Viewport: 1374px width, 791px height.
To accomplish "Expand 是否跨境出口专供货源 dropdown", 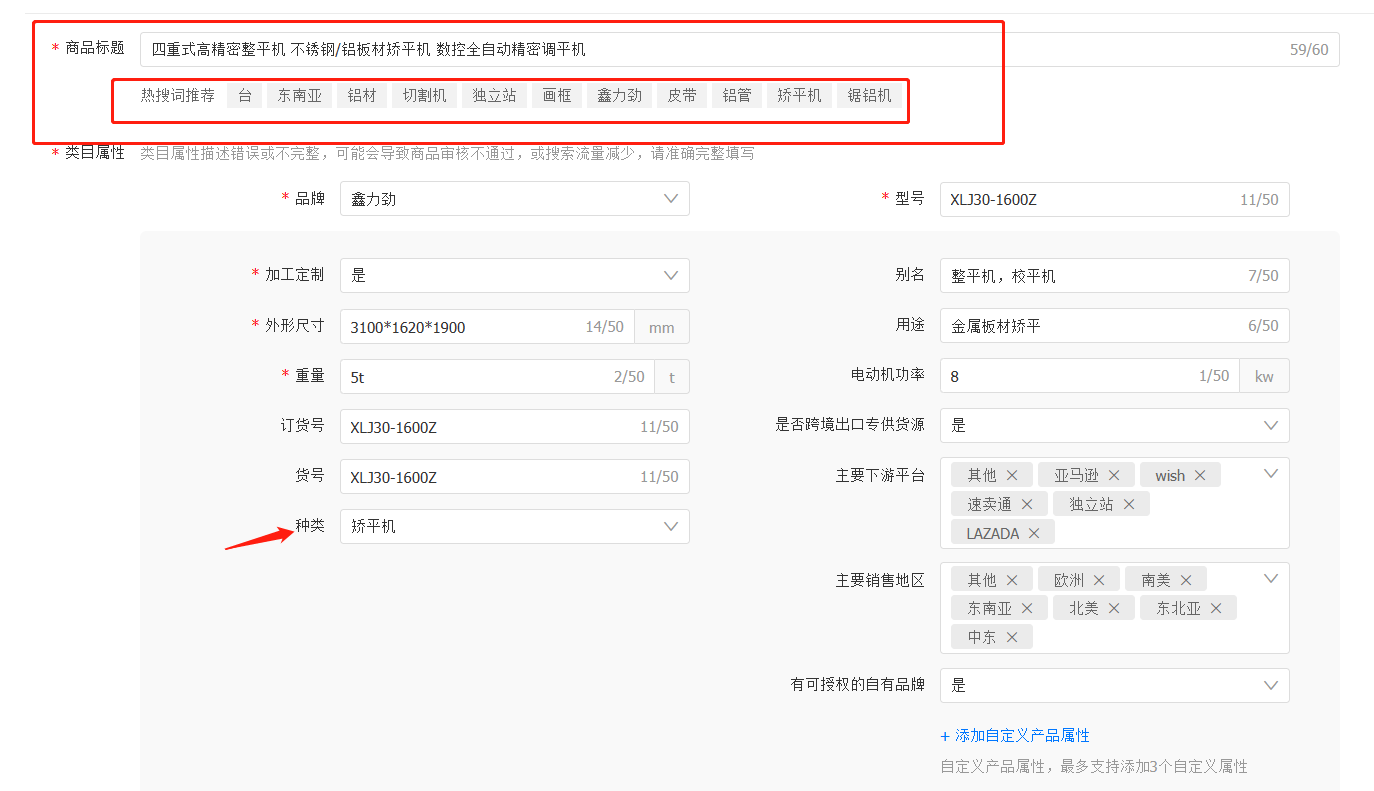I will tap(1114, 425).
